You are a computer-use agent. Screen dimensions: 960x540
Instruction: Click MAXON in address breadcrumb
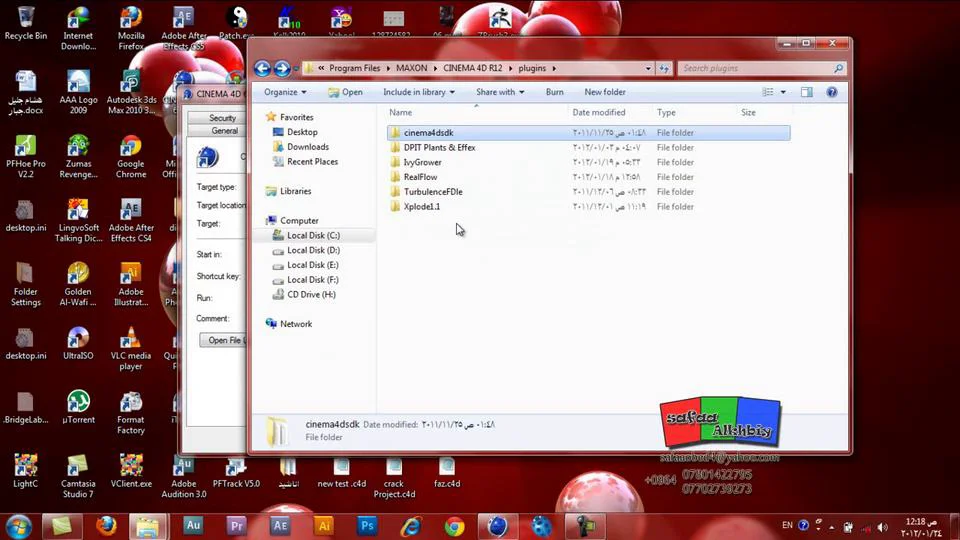411,68
